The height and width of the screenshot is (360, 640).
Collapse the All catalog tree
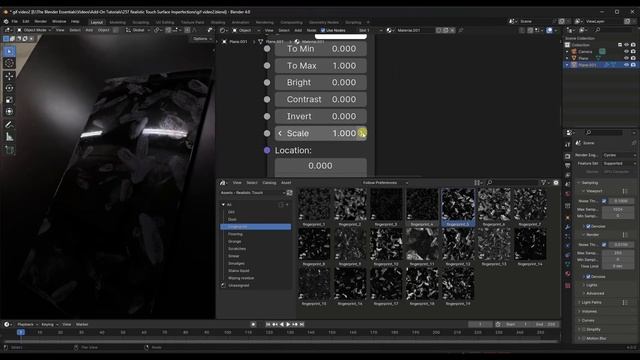point(223,204)
